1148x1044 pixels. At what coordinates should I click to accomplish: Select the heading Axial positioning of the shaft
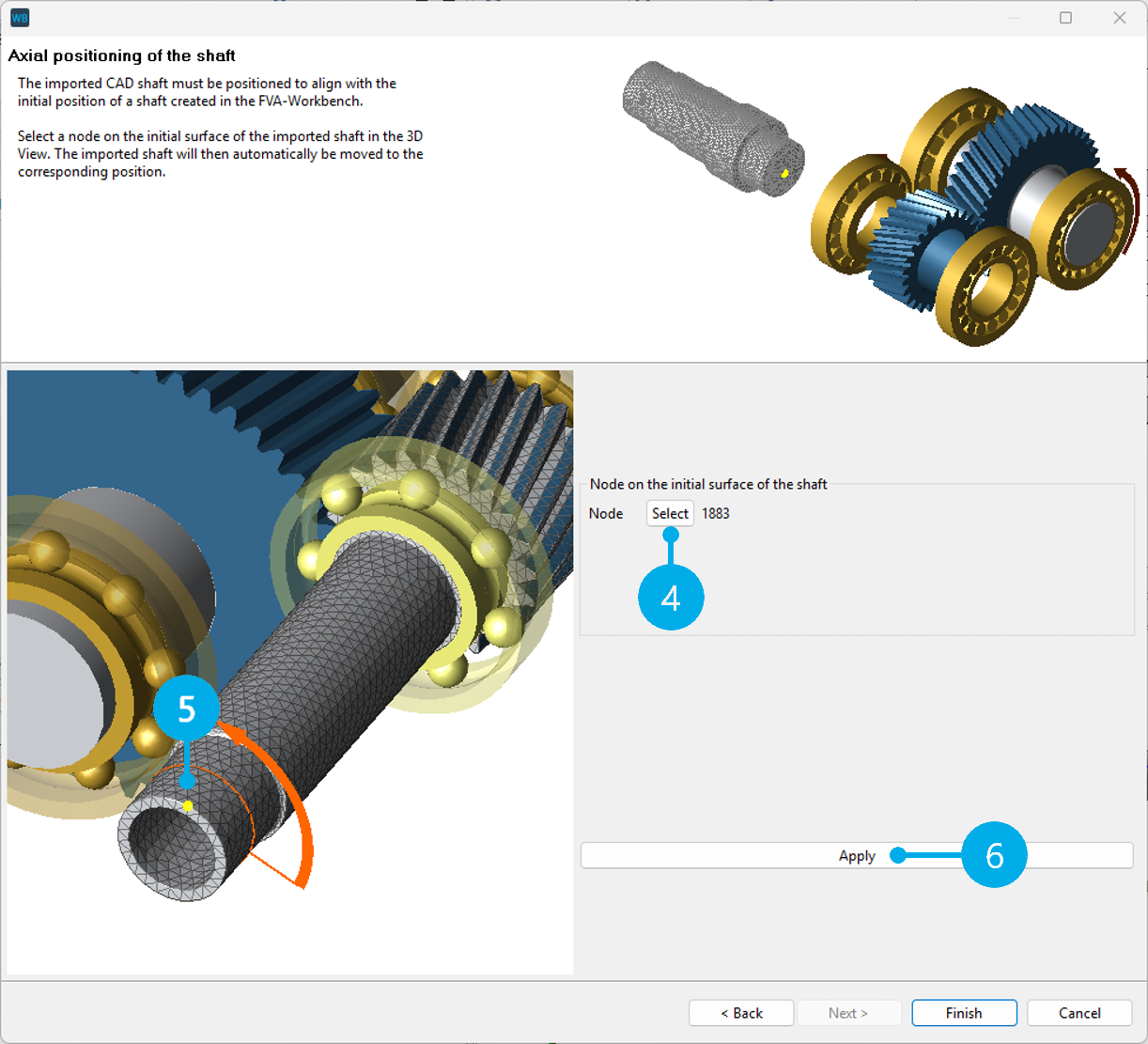click(122, 55)
